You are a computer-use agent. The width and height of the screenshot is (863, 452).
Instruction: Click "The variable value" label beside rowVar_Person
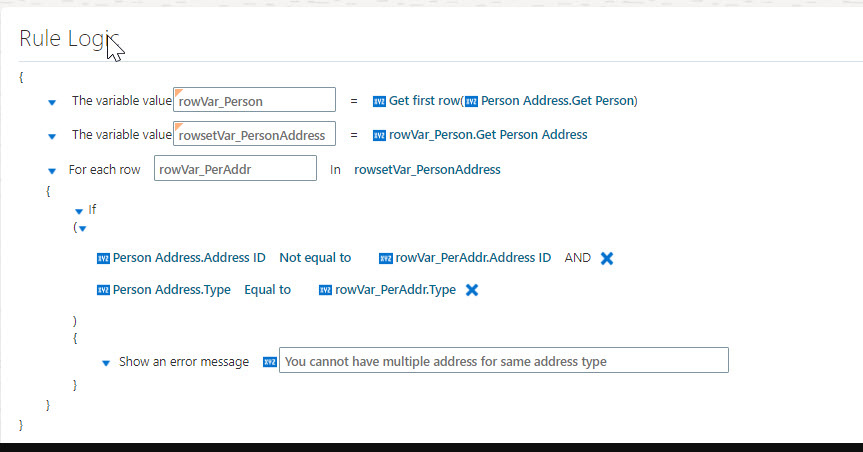(122, 101)
